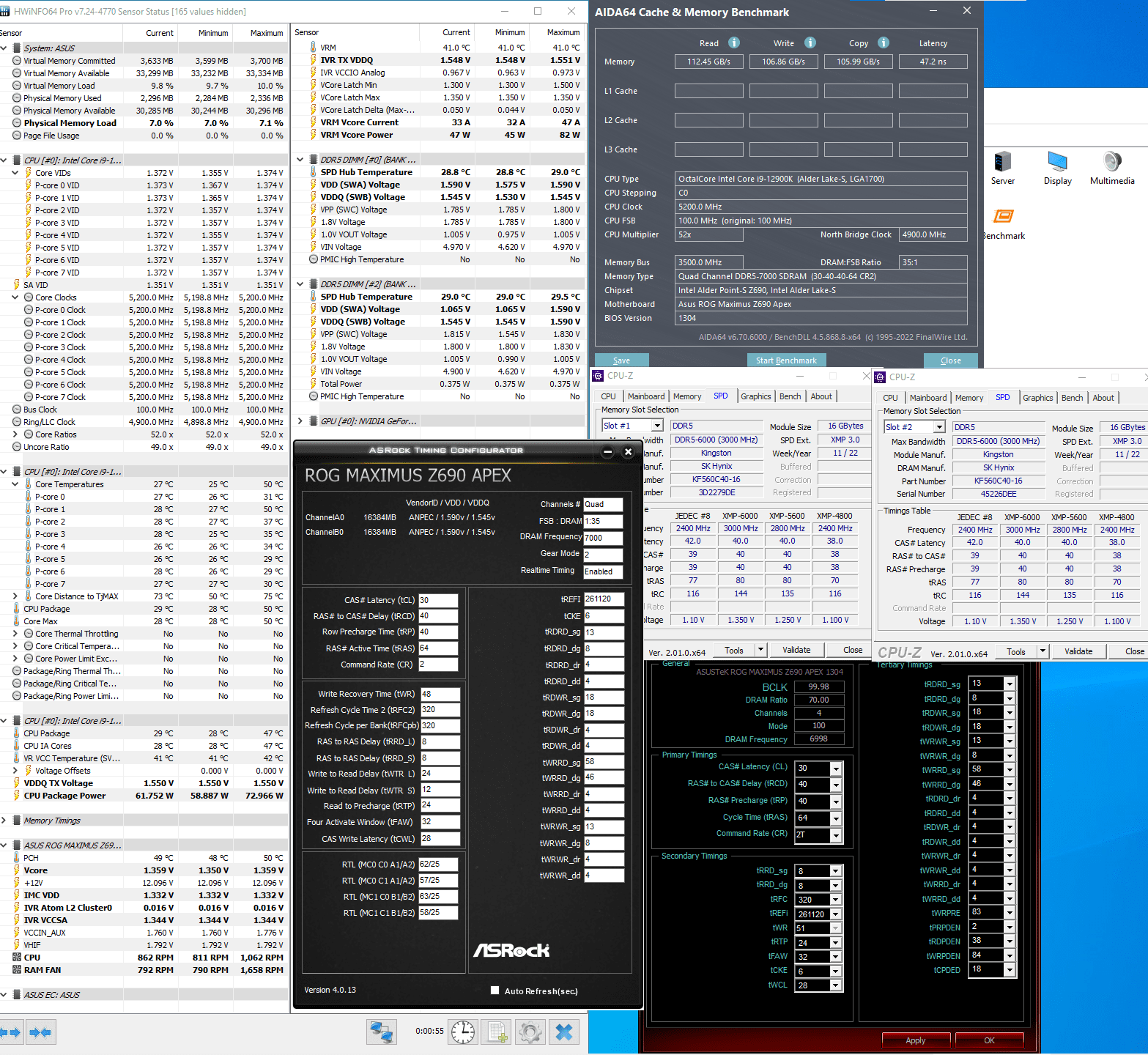Click the Physical Memory Load circle icon
Screen dimensions: 1148x1055
tap(17, 123)
